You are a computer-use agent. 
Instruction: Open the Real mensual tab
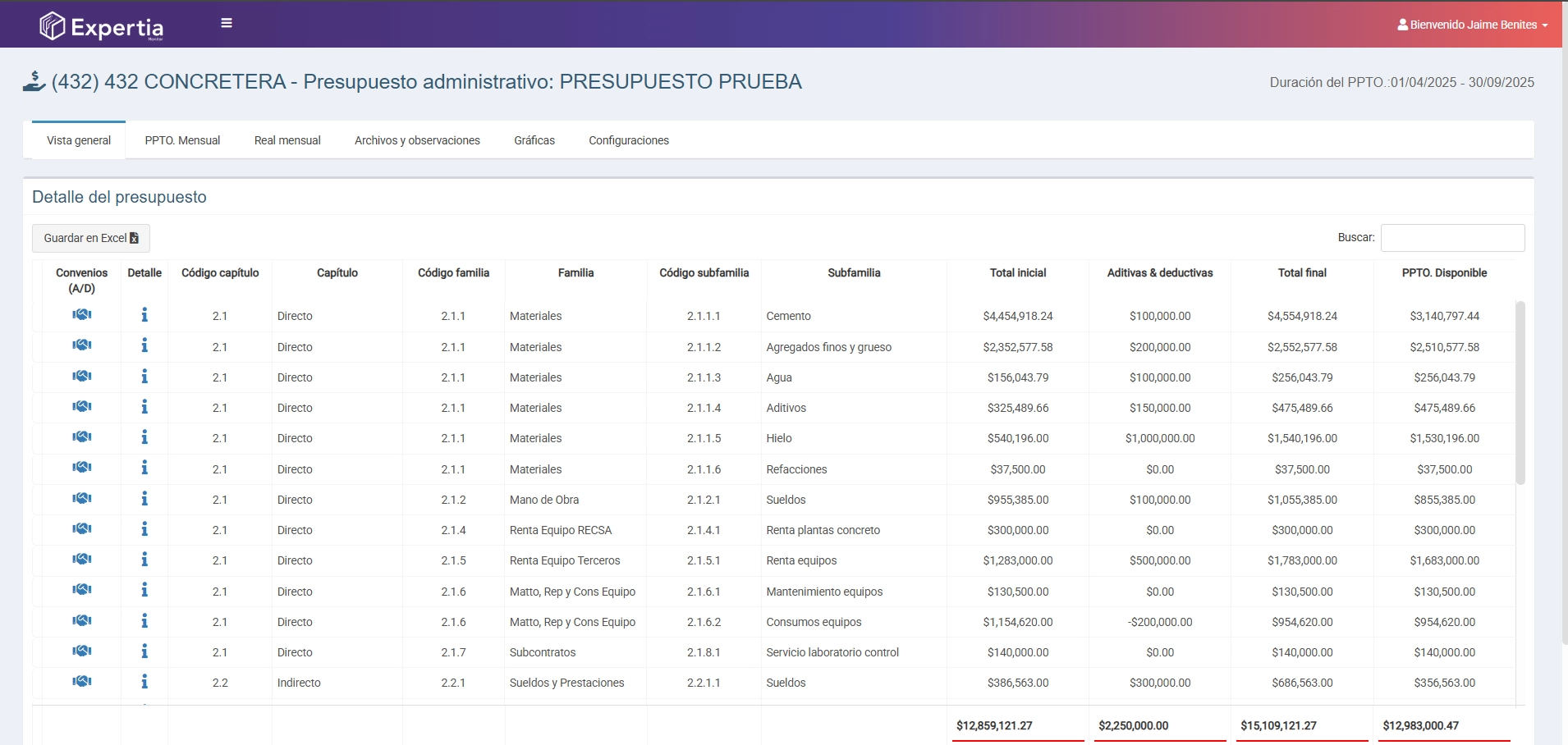click(287, 140)
